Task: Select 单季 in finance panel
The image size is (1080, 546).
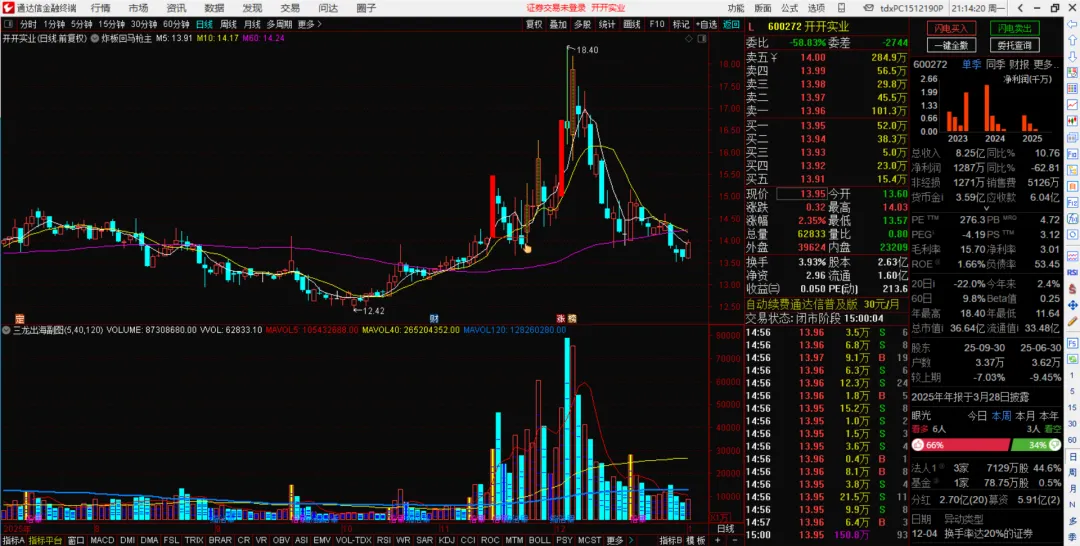Action: [971, 64]
